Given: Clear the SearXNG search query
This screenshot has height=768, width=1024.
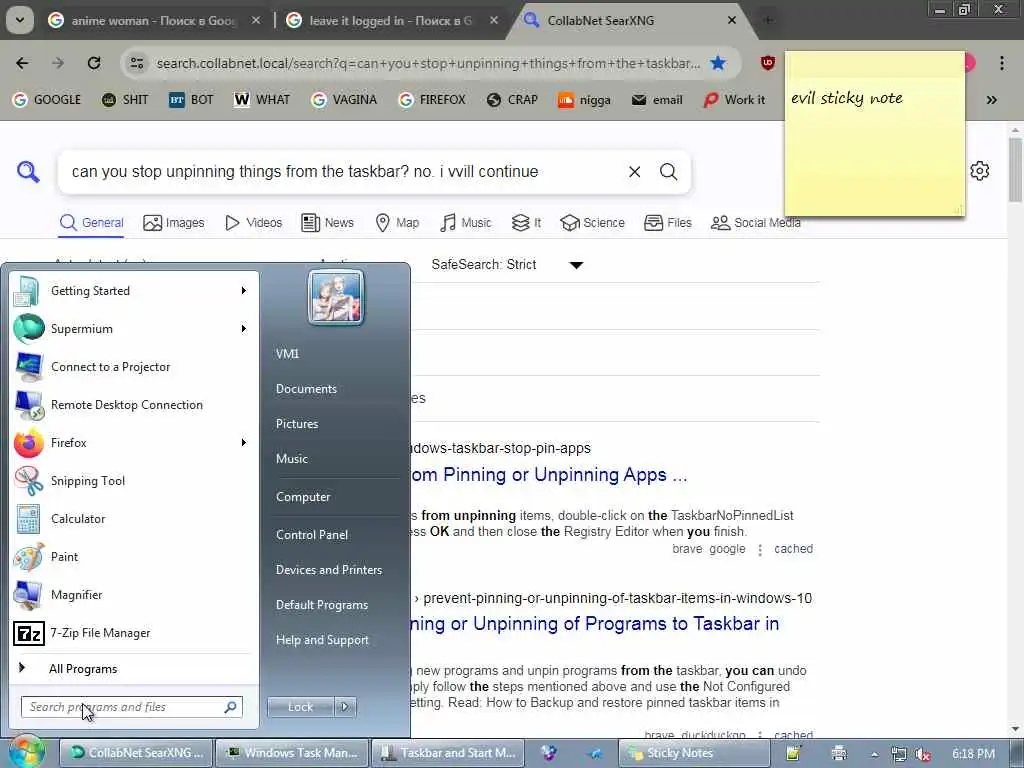Looking at the screenshot, I should coord(634,172).
